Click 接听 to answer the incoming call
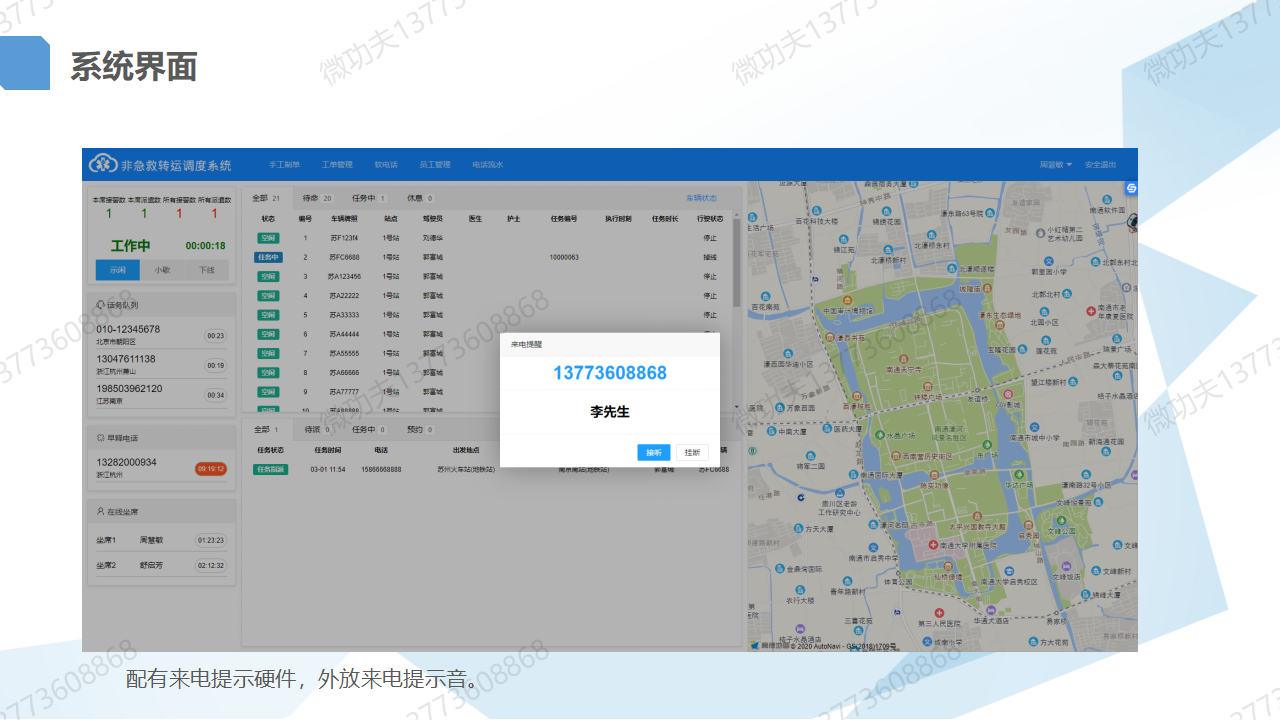The image size is (1280, 720). tap(652, 452)
